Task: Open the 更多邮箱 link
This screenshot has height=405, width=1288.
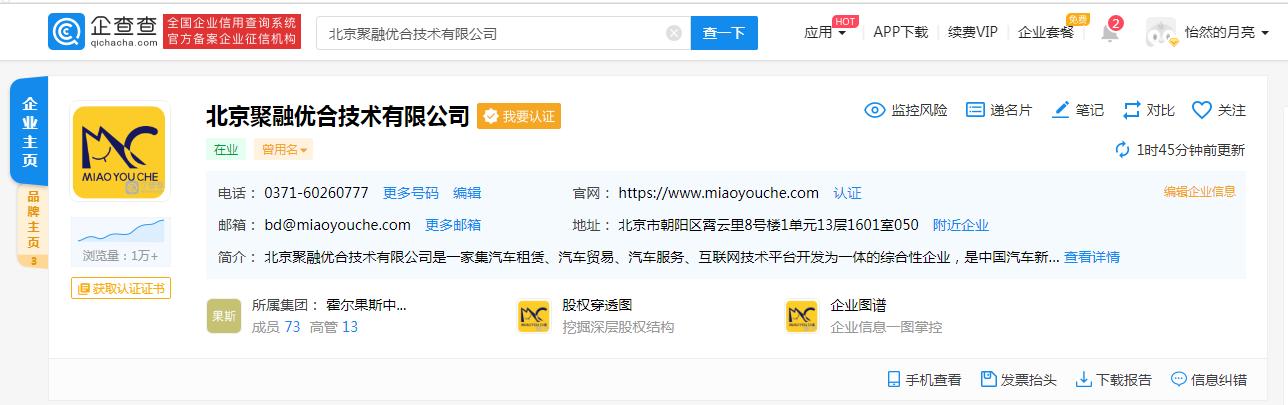Action: (x=453, y=225)
